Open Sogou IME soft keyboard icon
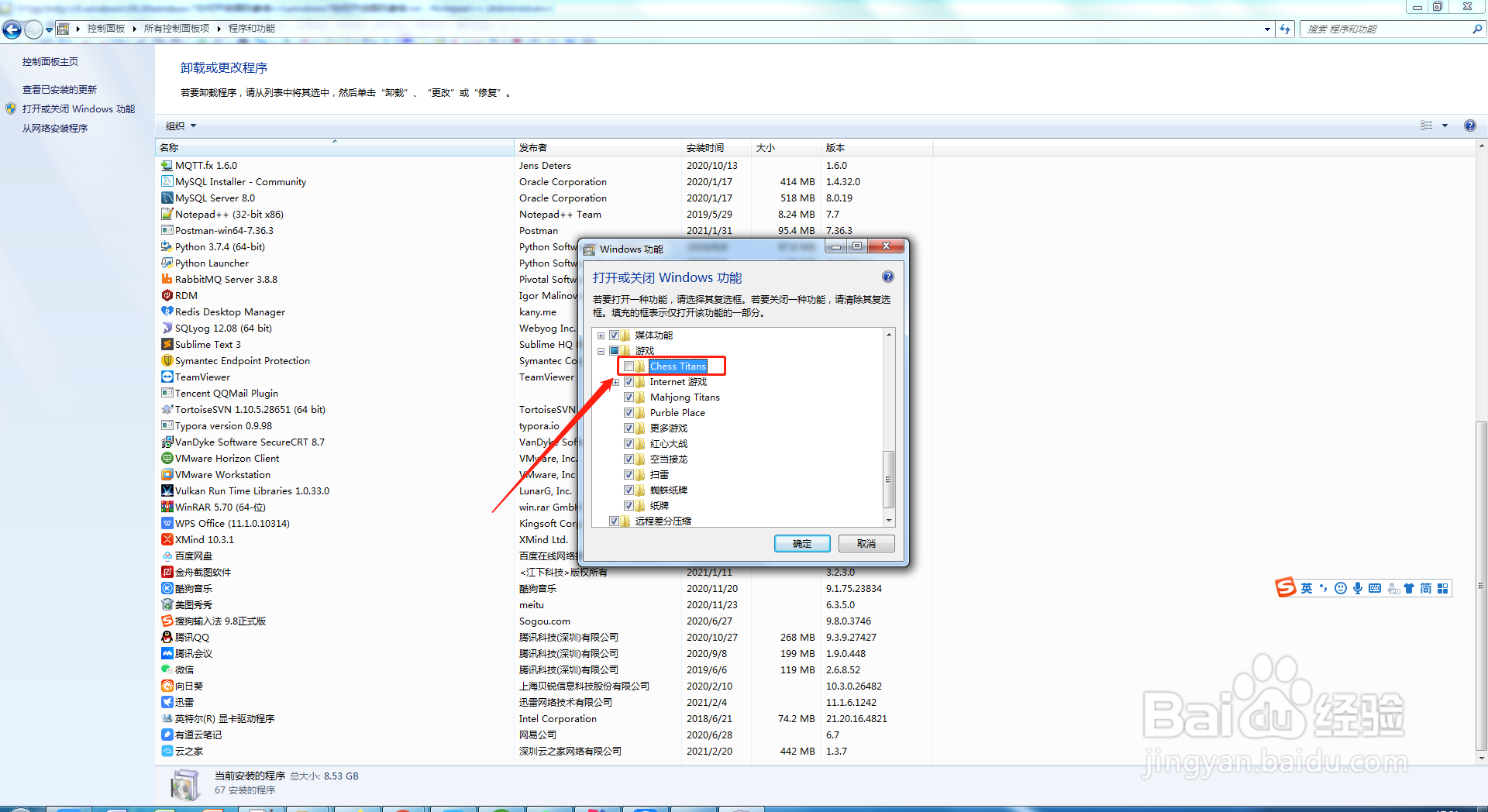The image size is (1488, 812). tap(1375, 589)
